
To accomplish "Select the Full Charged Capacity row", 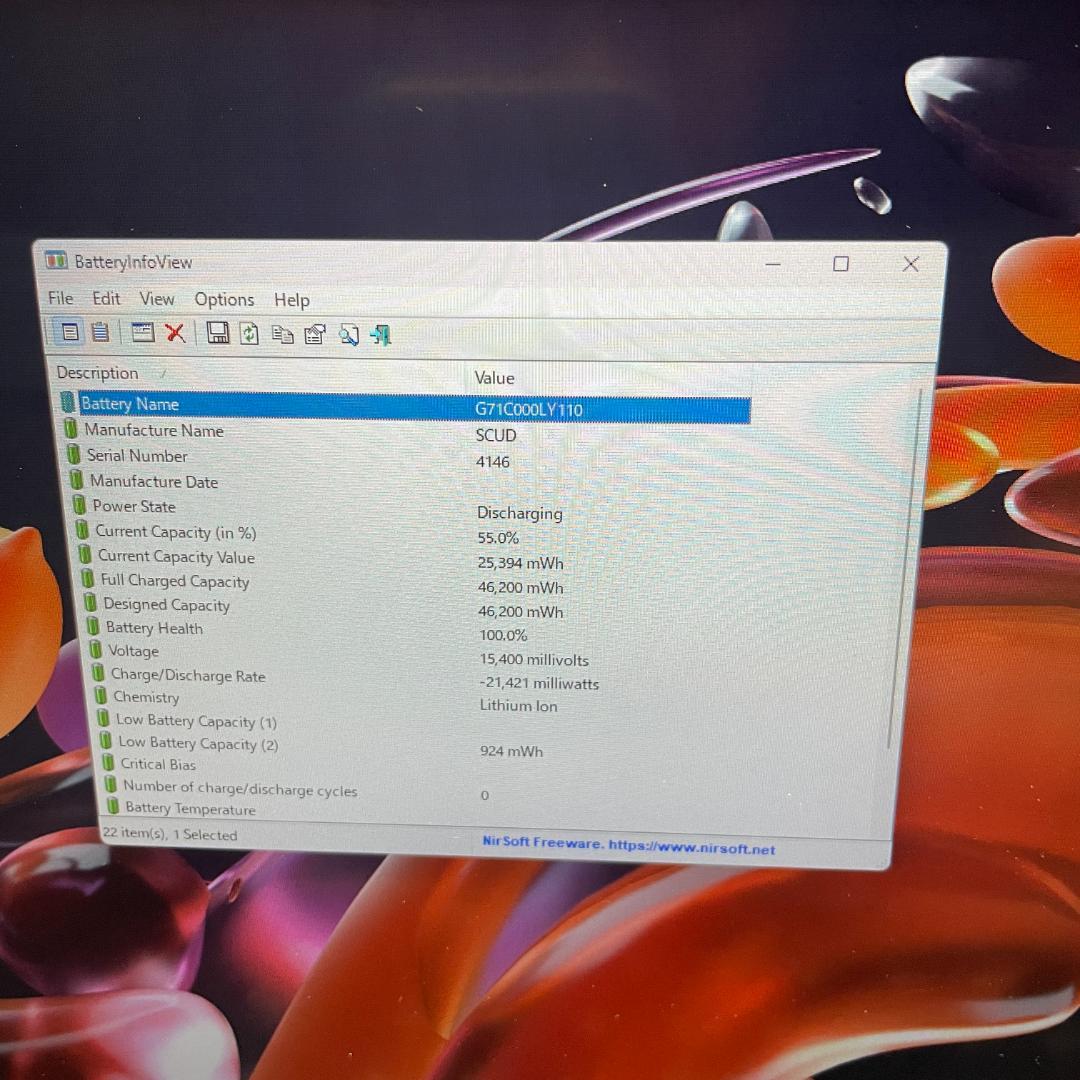I will tap(174, 581).
